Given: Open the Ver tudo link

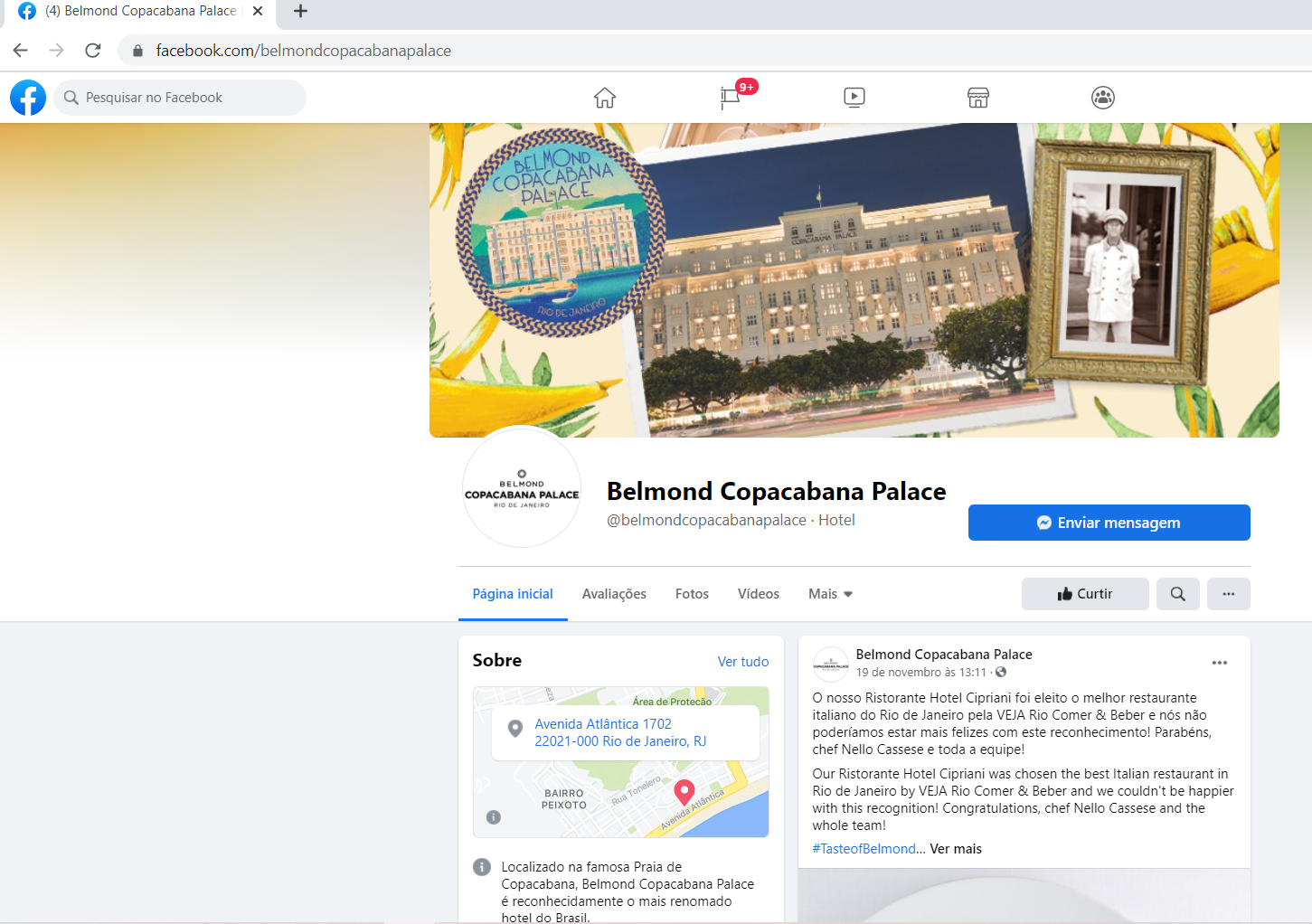Looking at the screenshot, I should click(742, 662).
